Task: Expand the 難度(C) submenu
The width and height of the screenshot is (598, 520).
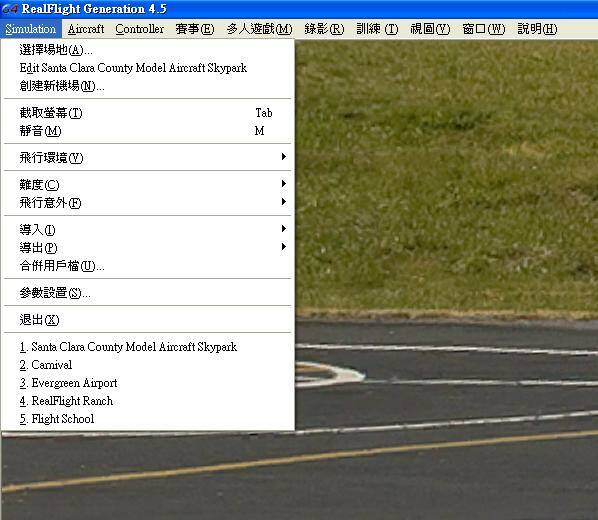Action: click(148, 184)
